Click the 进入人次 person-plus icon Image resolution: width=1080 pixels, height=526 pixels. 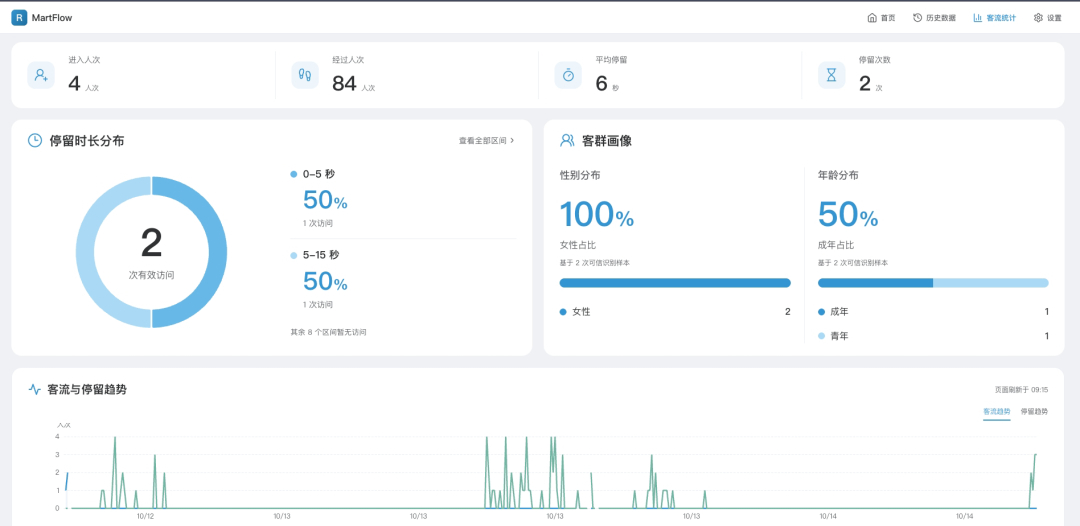(x=41, y=75)
